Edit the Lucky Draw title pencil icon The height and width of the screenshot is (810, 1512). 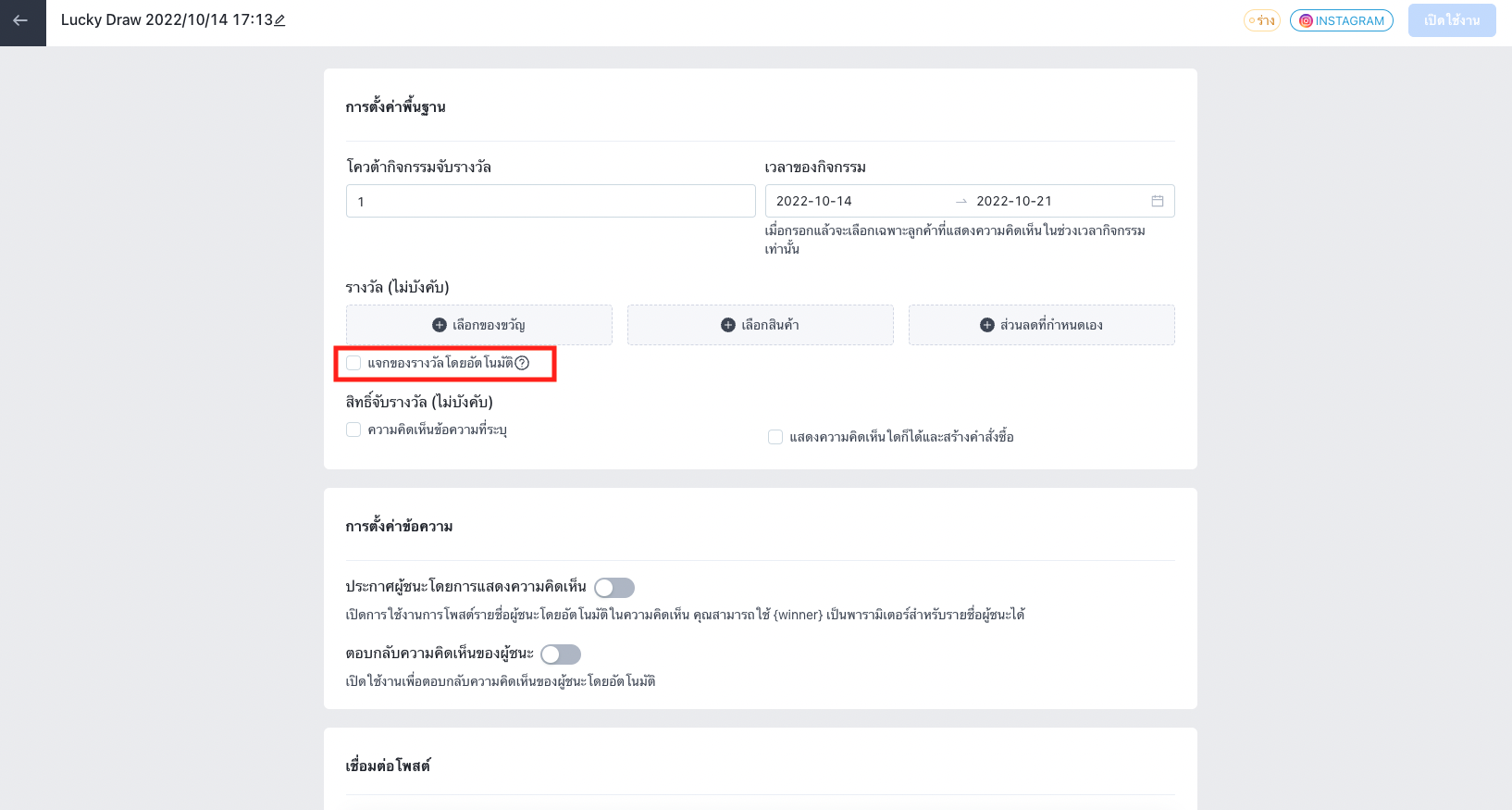[x=280, y=20]
